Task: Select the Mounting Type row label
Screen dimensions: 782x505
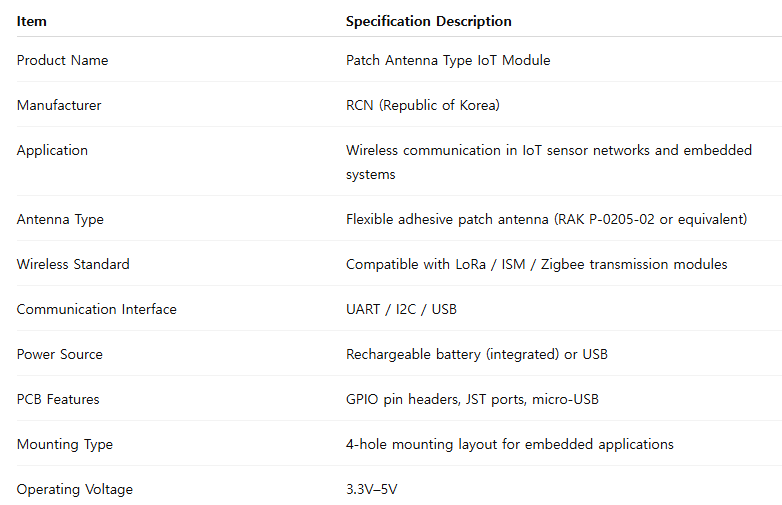Action: pyautogui.click(x=64, y=444)
